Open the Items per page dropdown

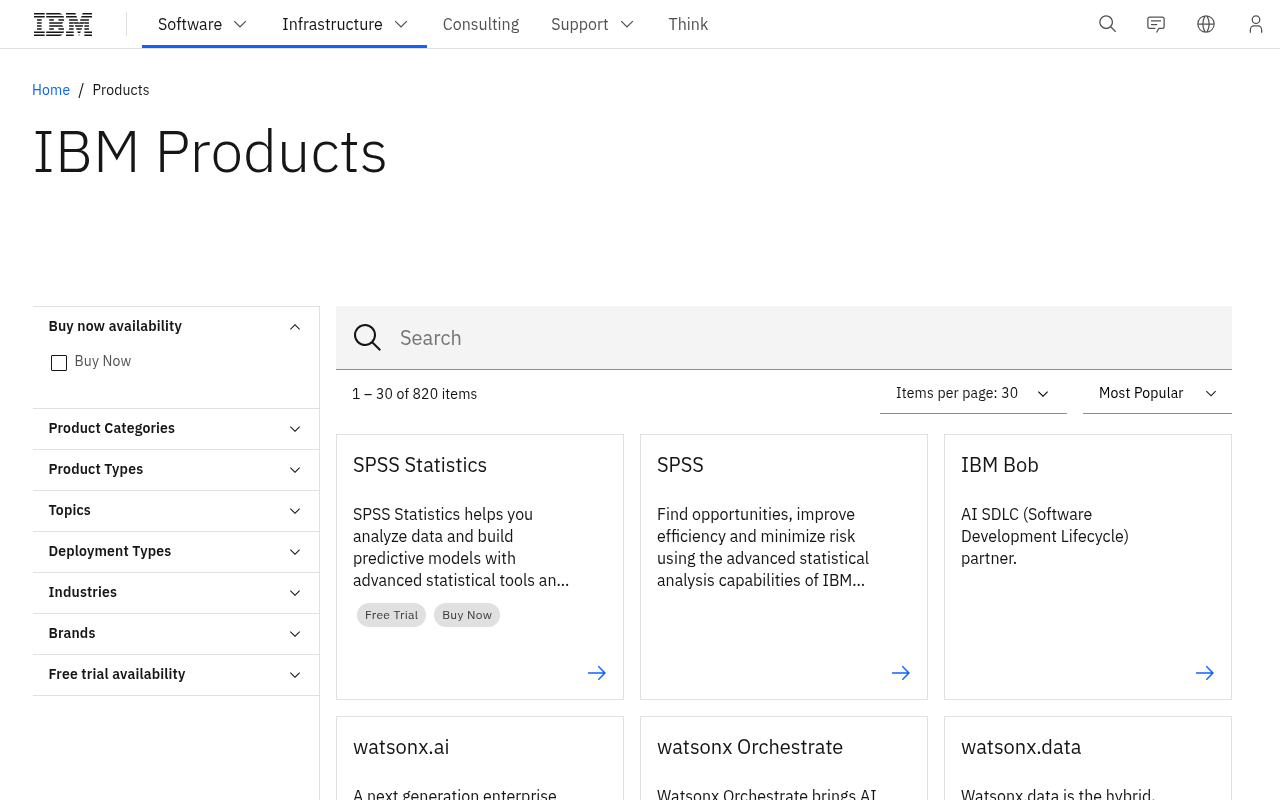pos(973,393)
